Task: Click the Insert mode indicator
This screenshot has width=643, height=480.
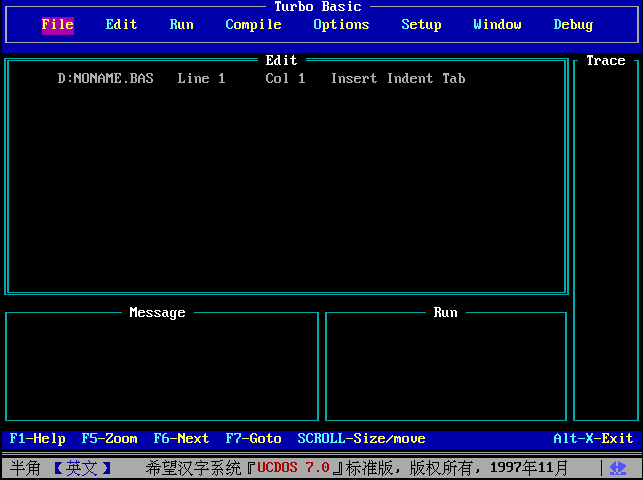Action: [x=353, y=78]
